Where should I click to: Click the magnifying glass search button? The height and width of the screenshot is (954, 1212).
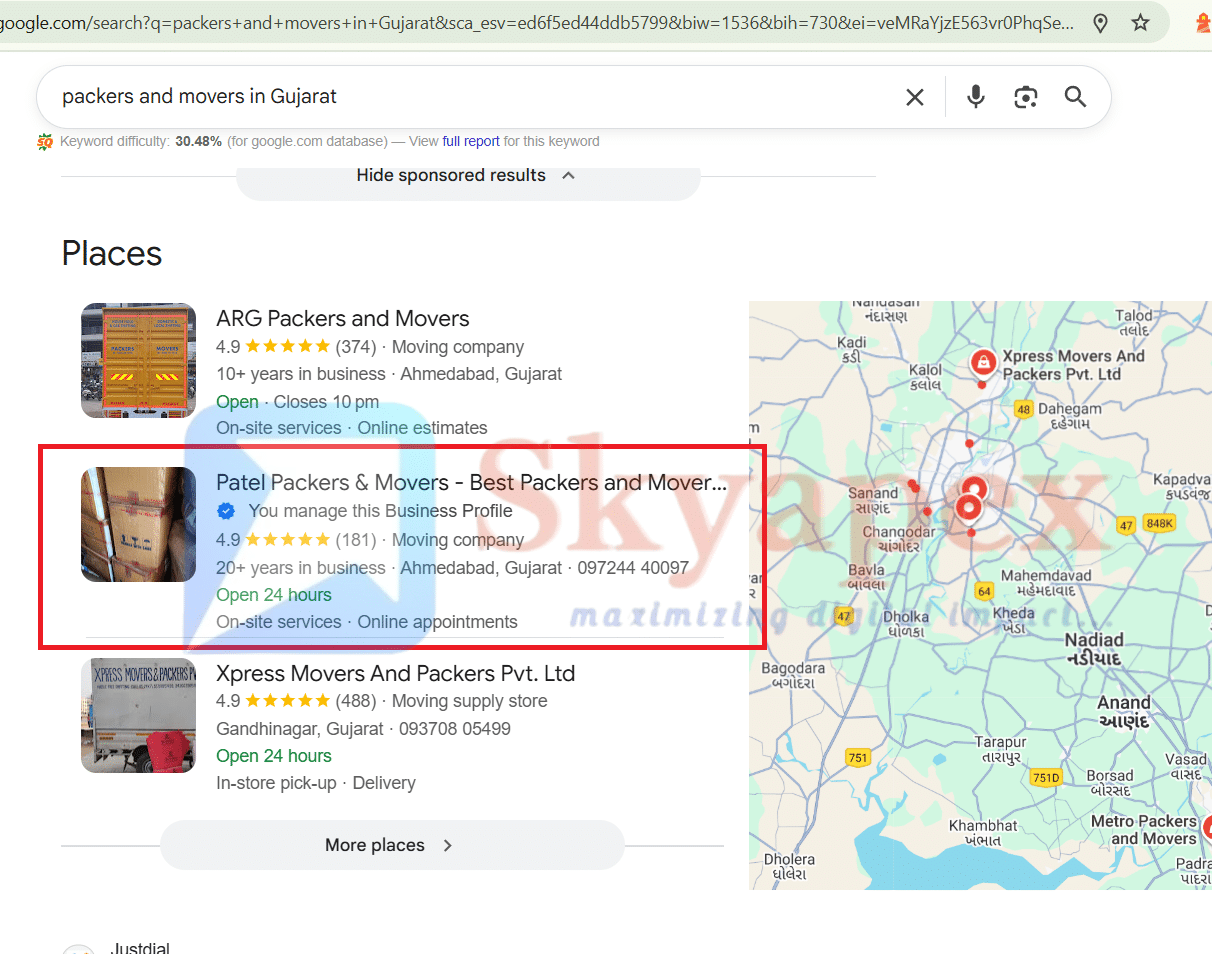point(1075,97)
